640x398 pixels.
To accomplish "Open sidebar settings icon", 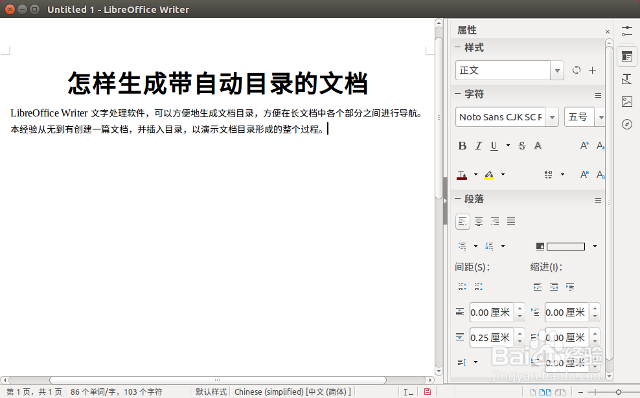I will coord(627,31).
